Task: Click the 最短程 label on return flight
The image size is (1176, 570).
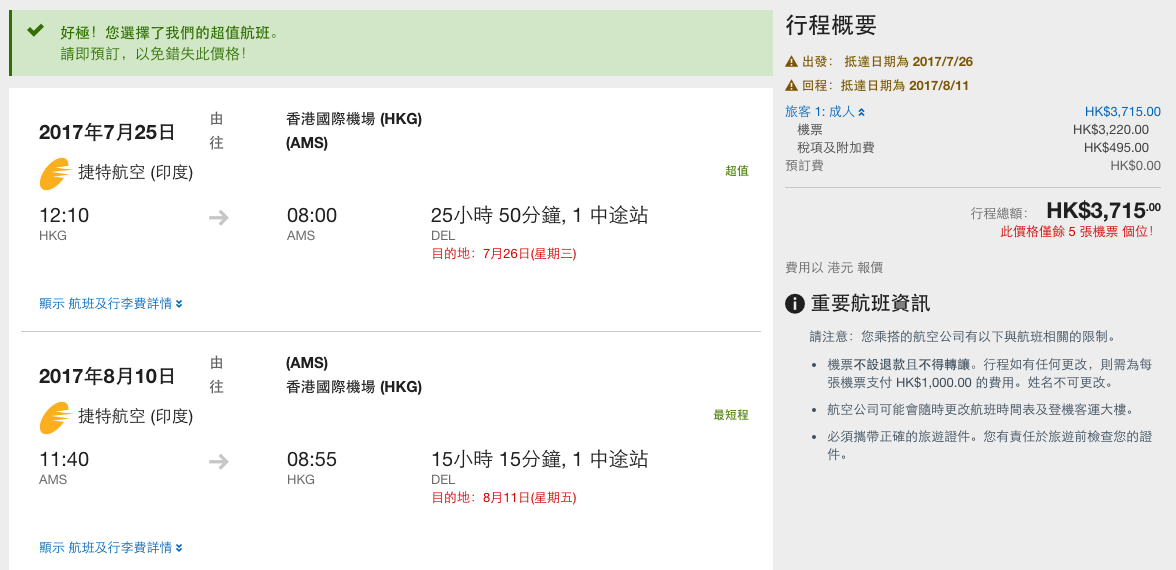Action: point(730,415)
